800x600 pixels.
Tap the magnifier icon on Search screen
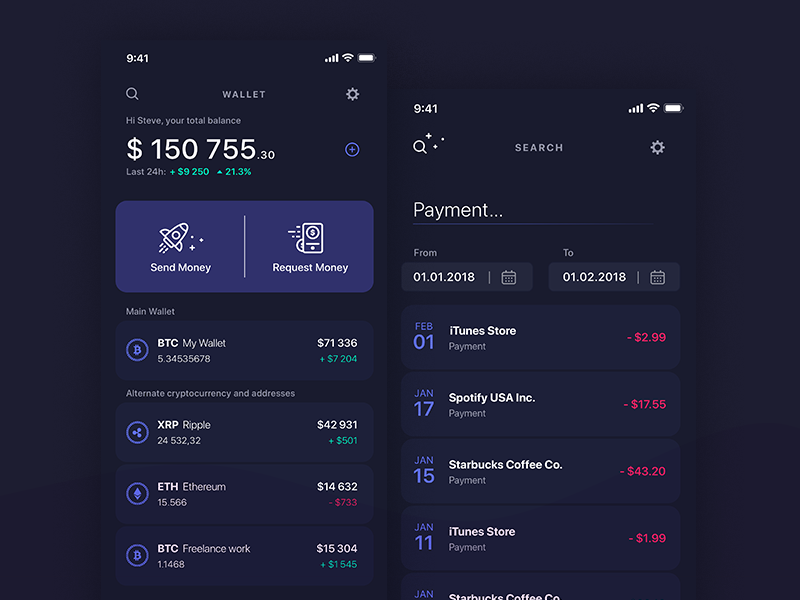click(420, 147)
